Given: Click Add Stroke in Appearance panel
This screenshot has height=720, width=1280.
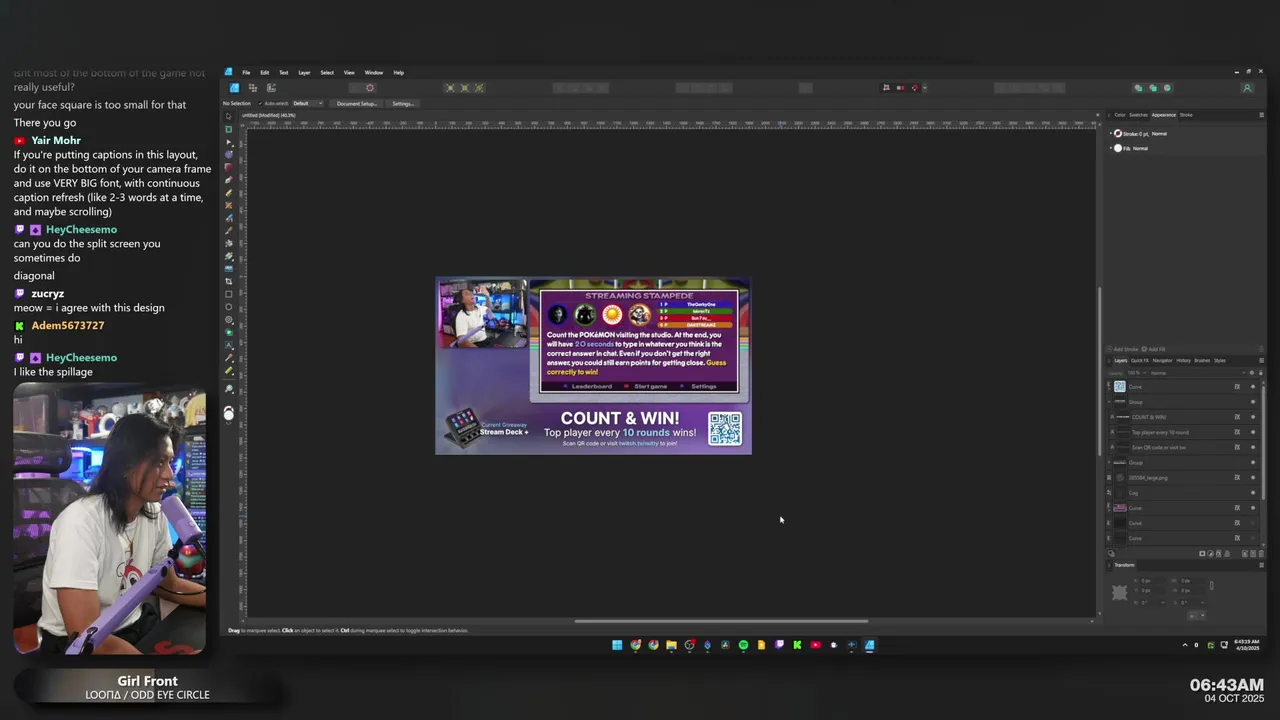Looking at the screenshot, I should click(x=1125, y=349).
